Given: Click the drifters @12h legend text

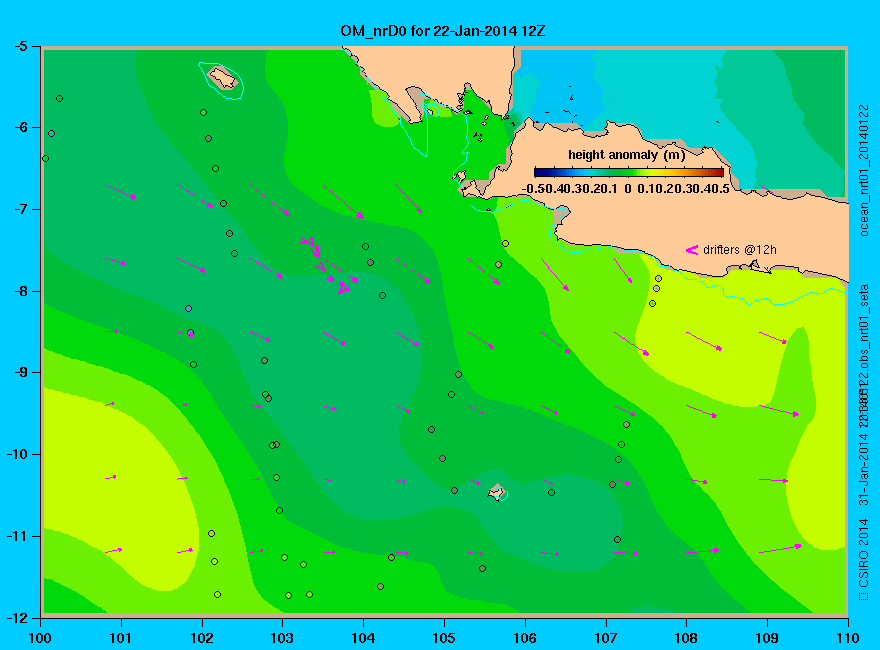Looking at the screenshot, I should 740,250.
